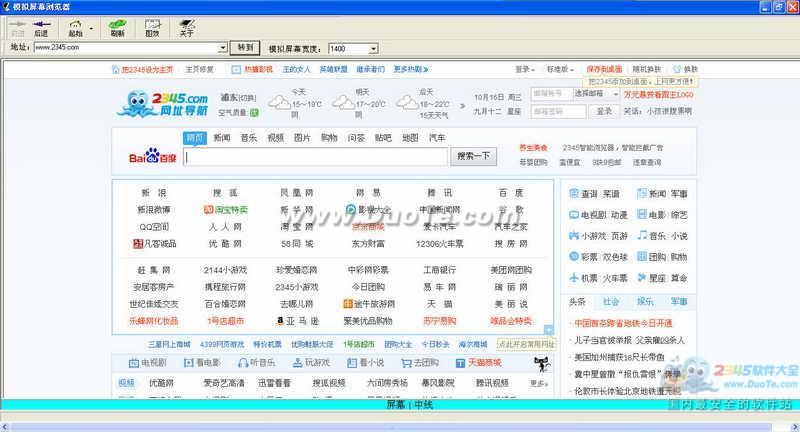Screen dimensions: 800x432
Task: Click the 2345.com octopus logo
Action: pyautogui.click(x=163, y=104)
